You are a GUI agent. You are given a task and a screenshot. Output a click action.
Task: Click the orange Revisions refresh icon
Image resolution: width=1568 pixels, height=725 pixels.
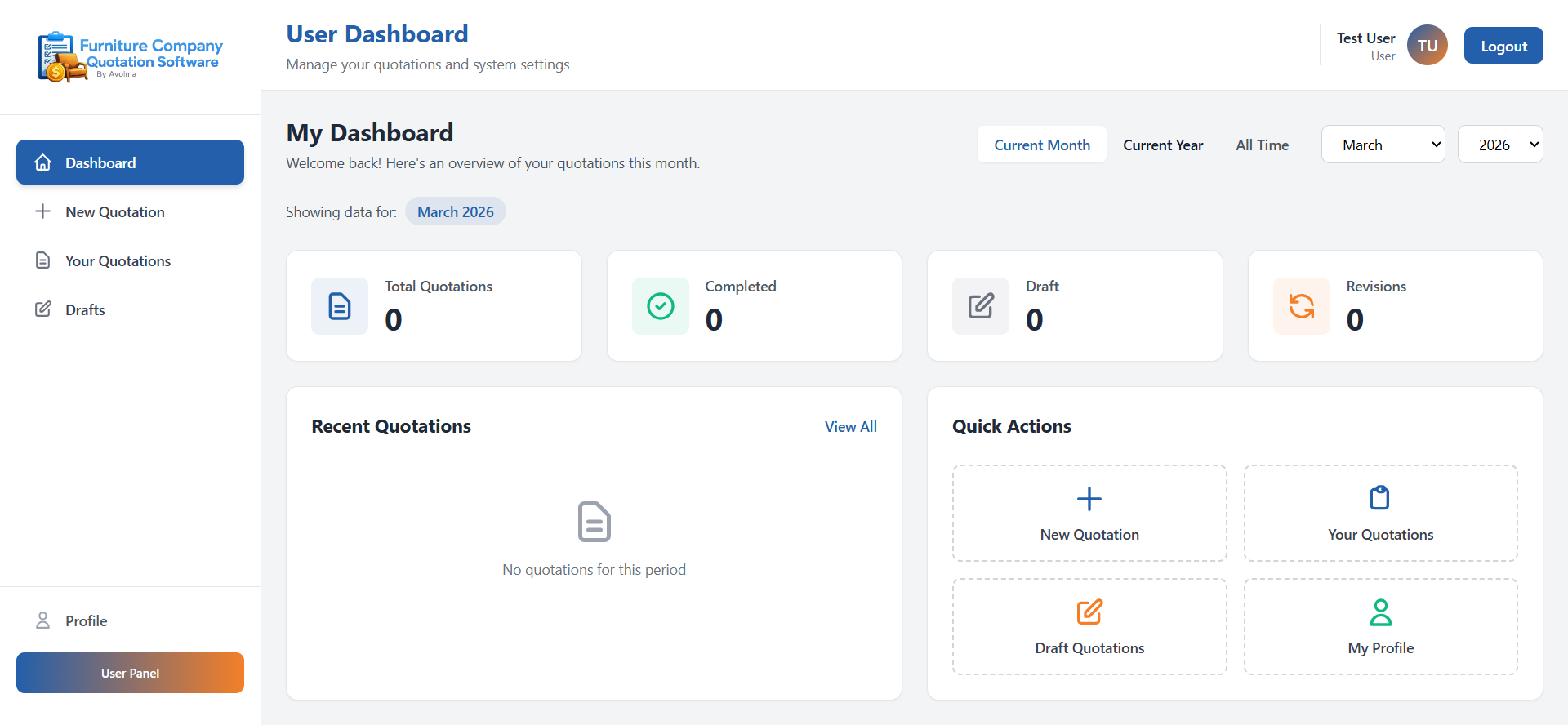coord(1301,306)
